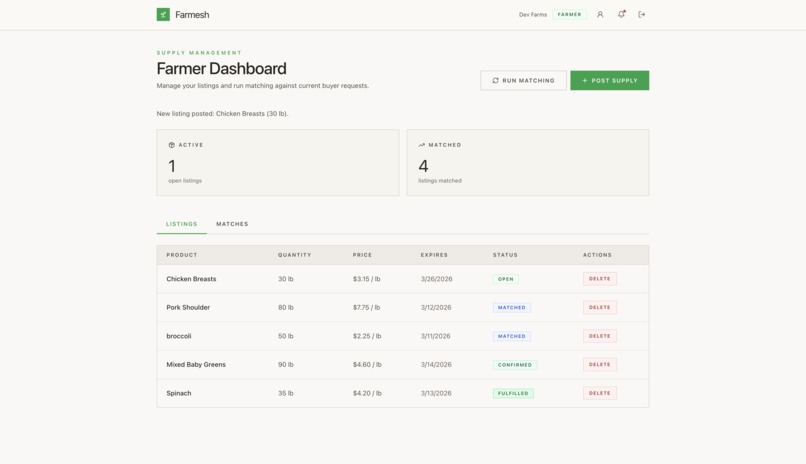Click the new listing posted notice
Image resolution: width=806 pixels, height=464 pixels.
tap(223, 114)
